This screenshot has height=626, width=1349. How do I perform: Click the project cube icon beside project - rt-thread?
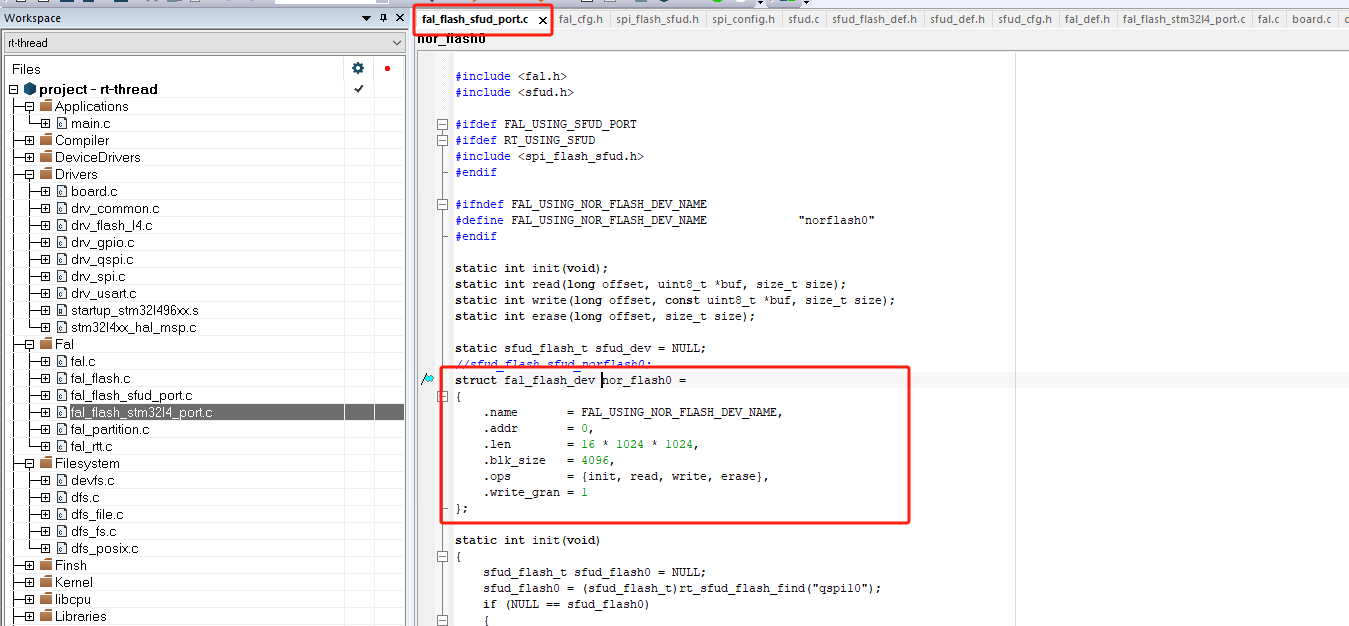tap(30, 89)
